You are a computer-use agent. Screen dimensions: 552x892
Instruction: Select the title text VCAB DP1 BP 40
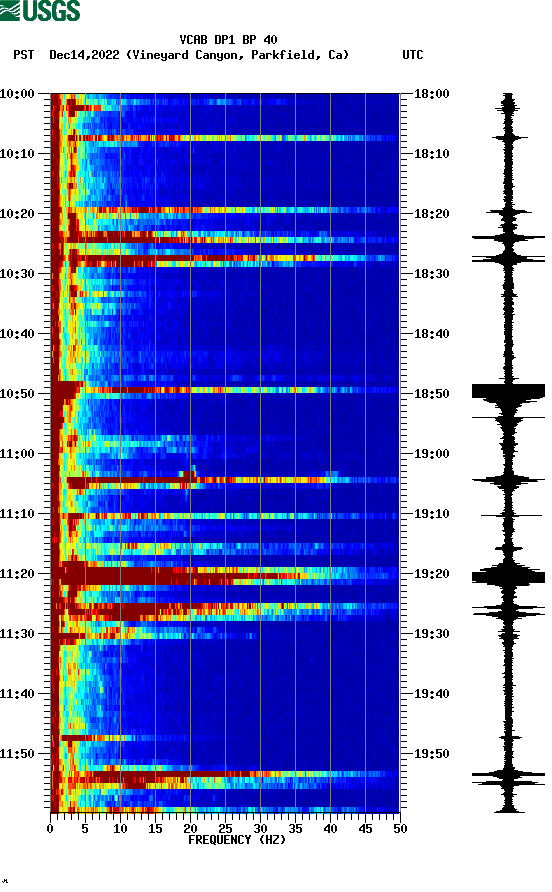(x=228, y=40)
